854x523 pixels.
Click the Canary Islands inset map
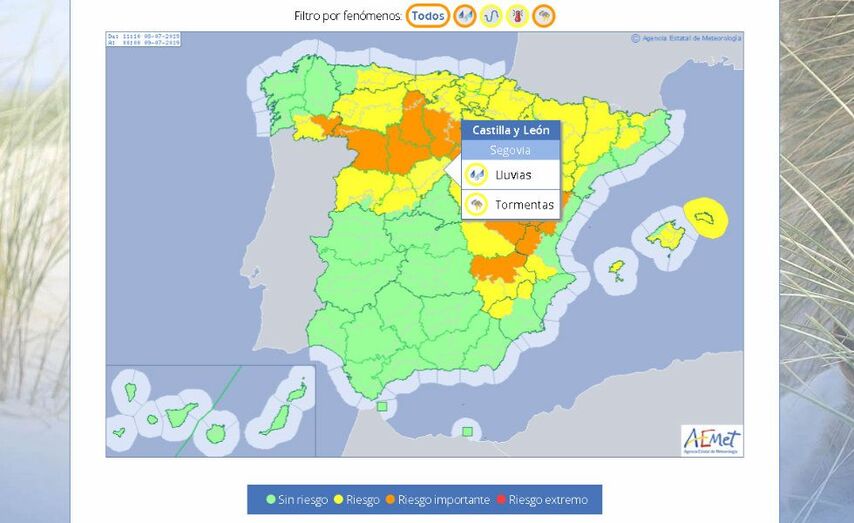pos(210,411)
